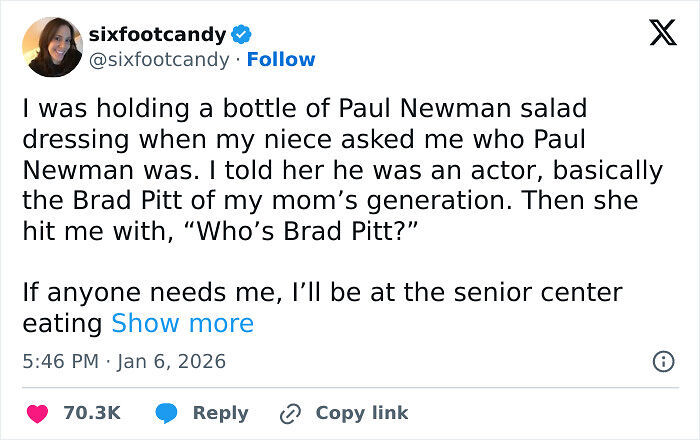Image resolution: width=700 pixels, height=440 pixels.
Task: Follow the sixfootcandy account
Action: 281,59
